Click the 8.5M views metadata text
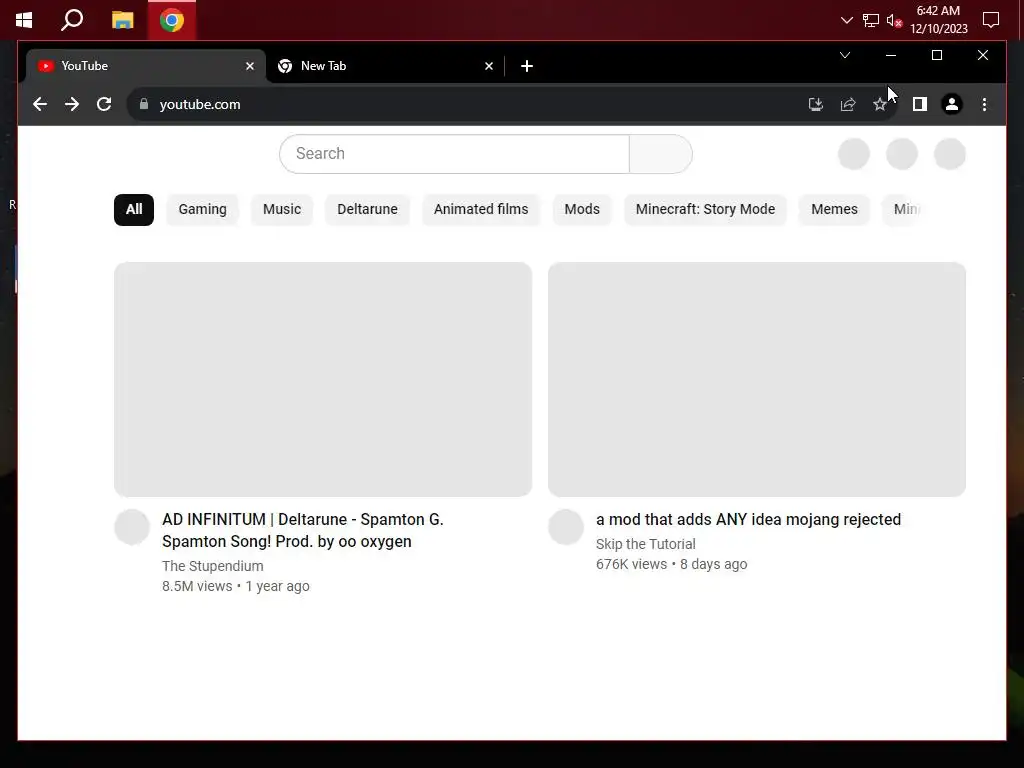The image size is (1024, 768). click(197, 586)
